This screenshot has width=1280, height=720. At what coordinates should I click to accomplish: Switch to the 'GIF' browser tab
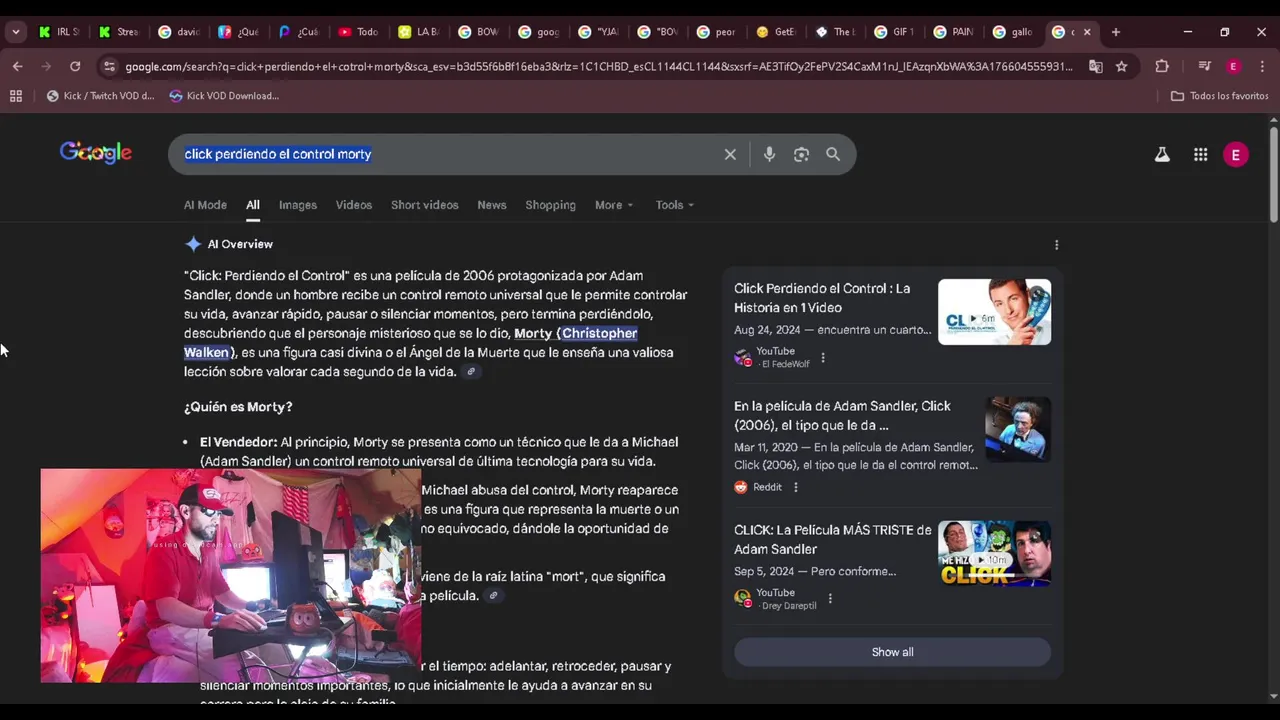[x=893, y=32]
